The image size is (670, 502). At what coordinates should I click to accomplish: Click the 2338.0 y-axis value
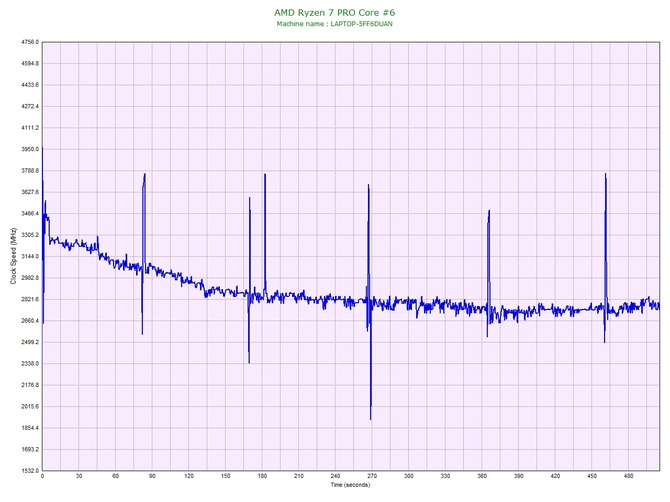point(30,364)
